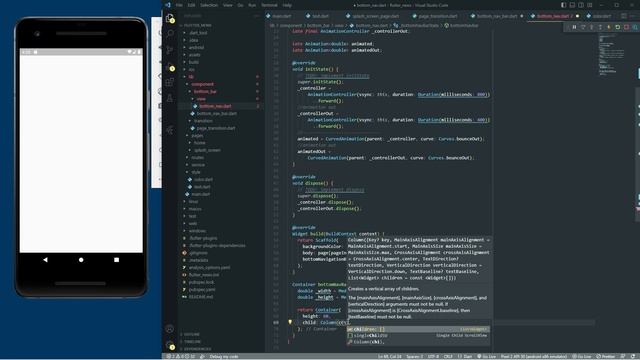Open bottom_nav.dart in the file tree
Screen dimensions: 640x360
click(x=215, y=106)
